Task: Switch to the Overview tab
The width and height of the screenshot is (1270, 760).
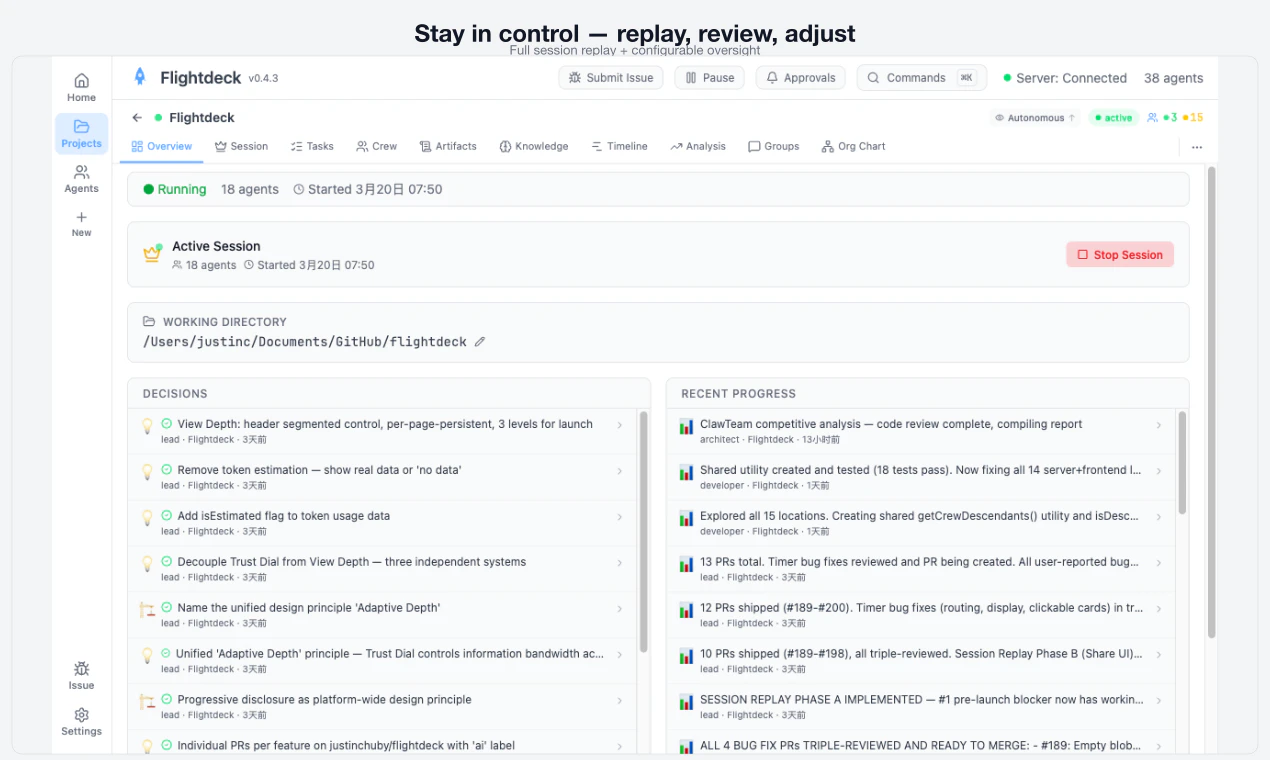Action: (x=162, y=146)
